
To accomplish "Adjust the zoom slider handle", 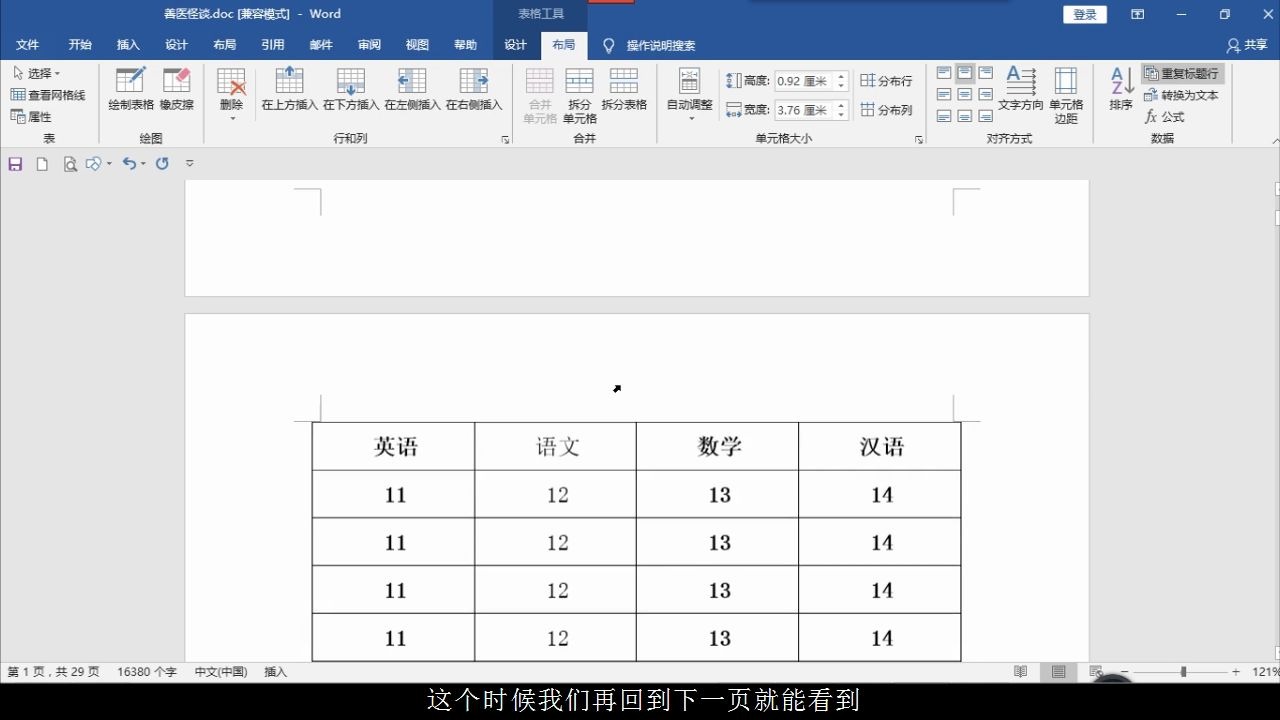I will pyautogui.click(x=1184, y=672).
